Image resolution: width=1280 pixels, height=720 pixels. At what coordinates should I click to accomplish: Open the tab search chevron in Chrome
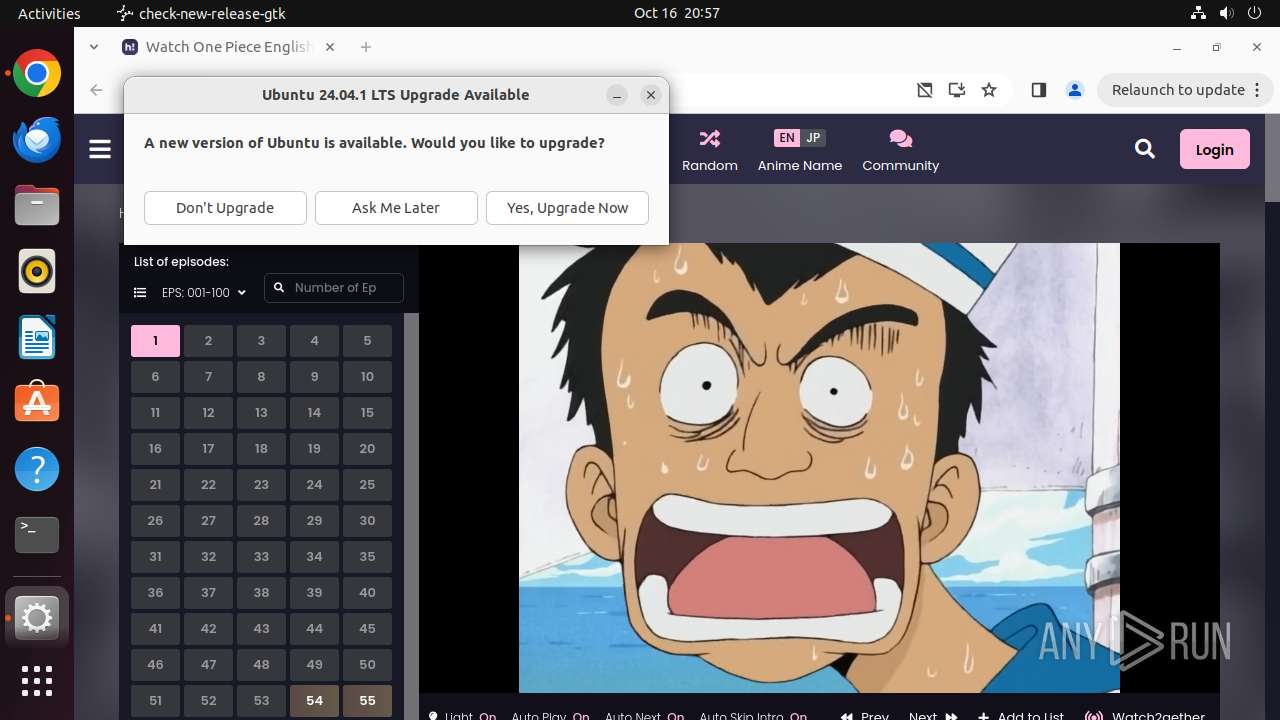[x=94, y=46]
